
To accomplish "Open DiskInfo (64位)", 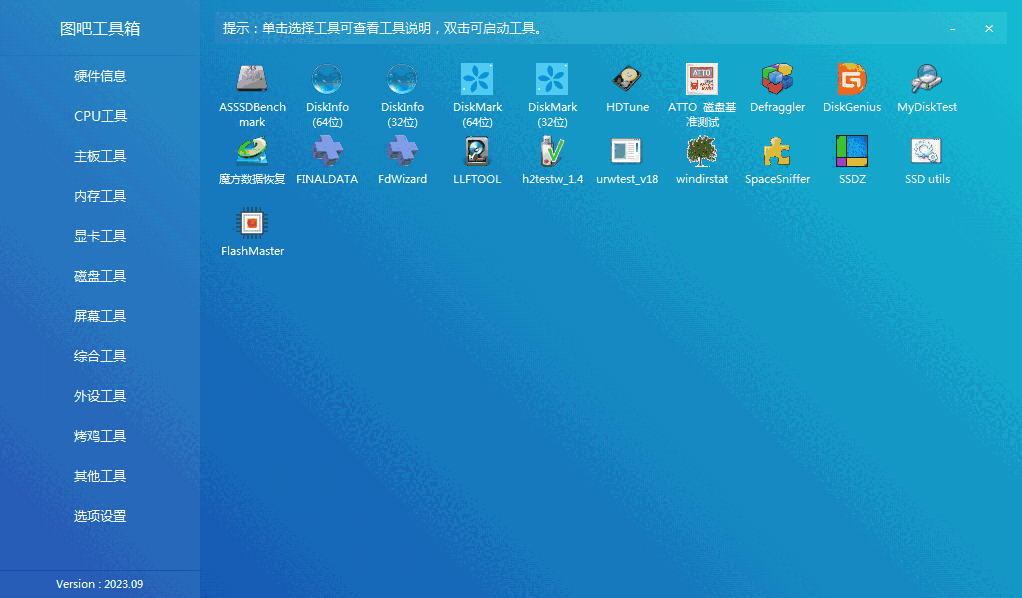I will pos(327,85).
